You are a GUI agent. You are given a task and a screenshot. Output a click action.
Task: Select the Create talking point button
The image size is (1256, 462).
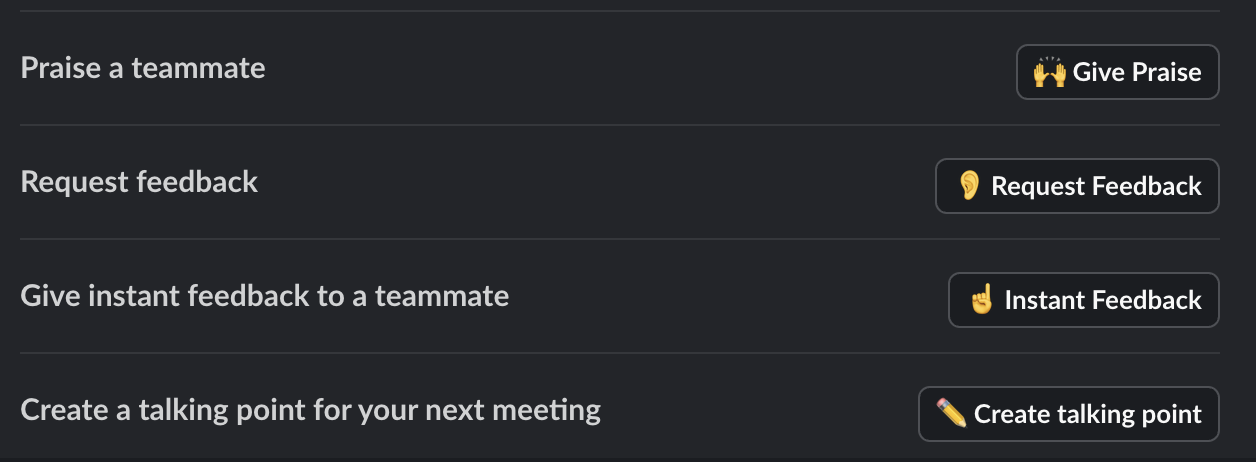point(1069,414)
